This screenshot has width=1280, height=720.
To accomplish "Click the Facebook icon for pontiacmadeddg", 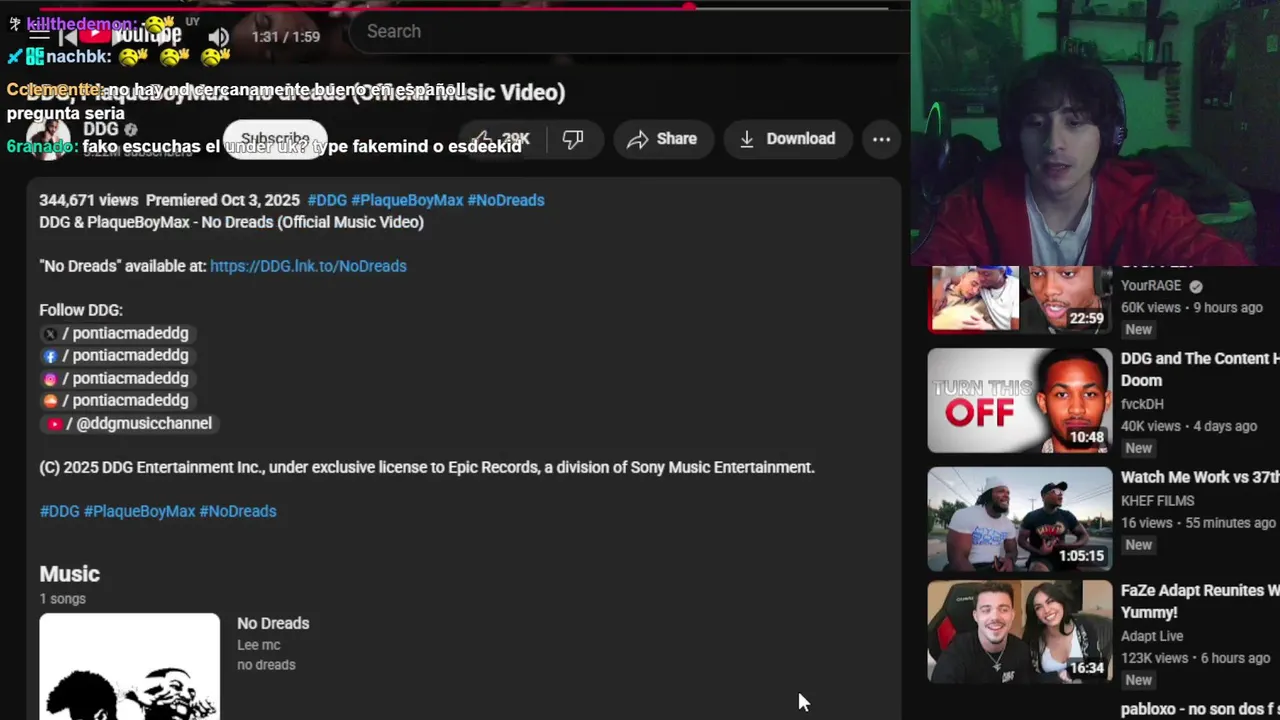I will (50, 356).
